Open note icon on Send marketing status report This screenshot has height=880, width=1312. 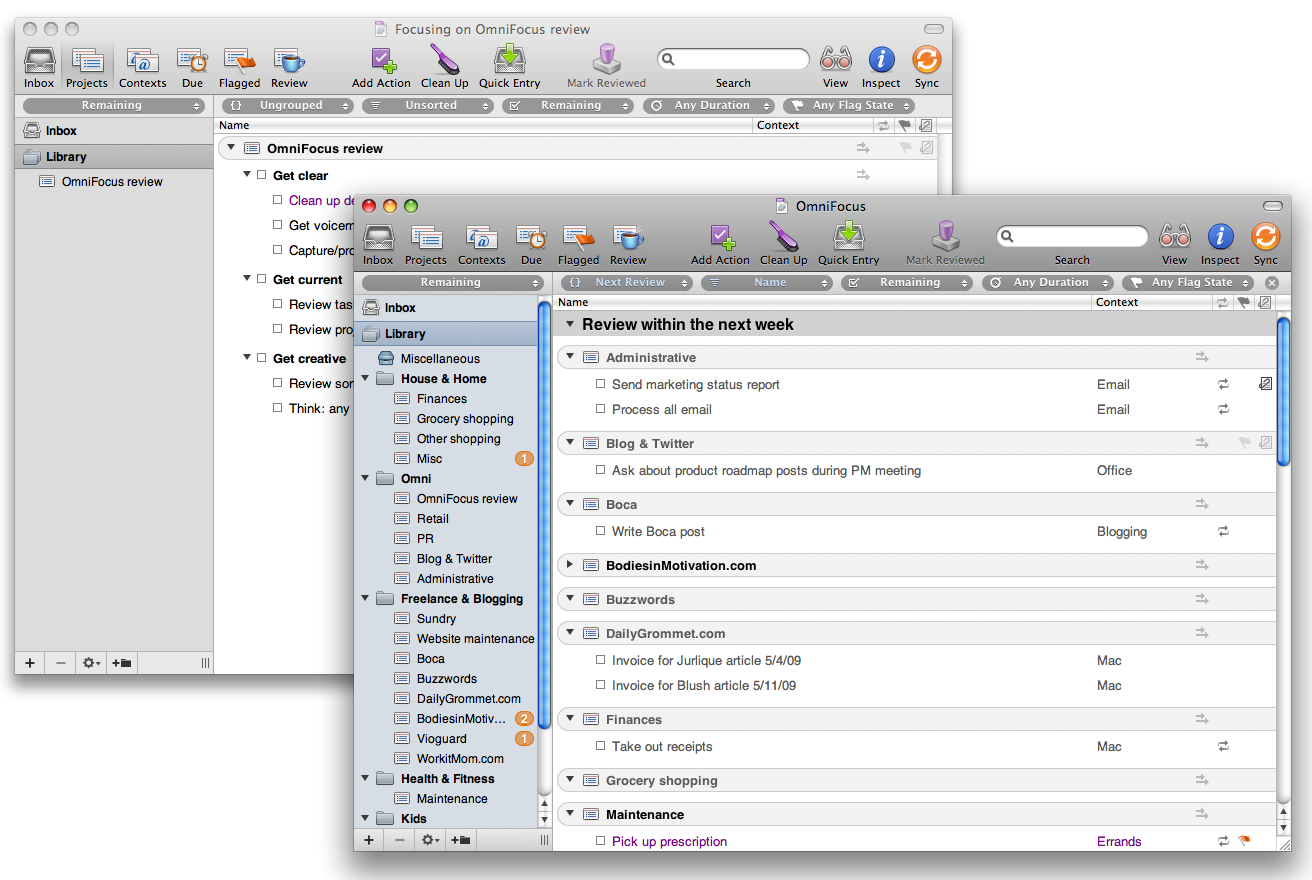click(x=1265, y=384)
